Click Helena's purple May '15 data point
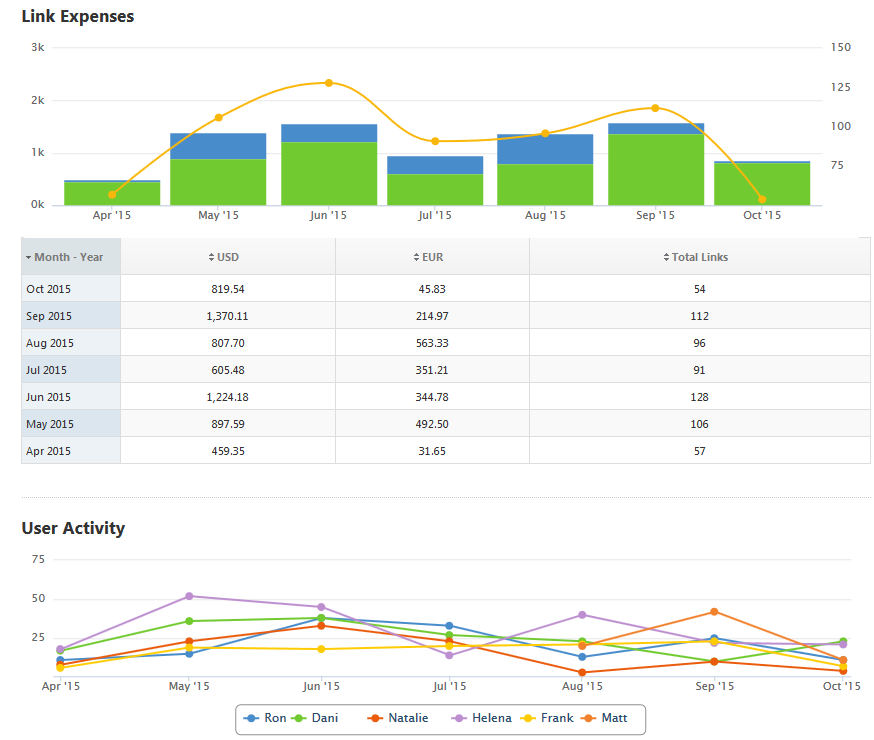Viewport: 874px width, 740px height. [189, 596]
